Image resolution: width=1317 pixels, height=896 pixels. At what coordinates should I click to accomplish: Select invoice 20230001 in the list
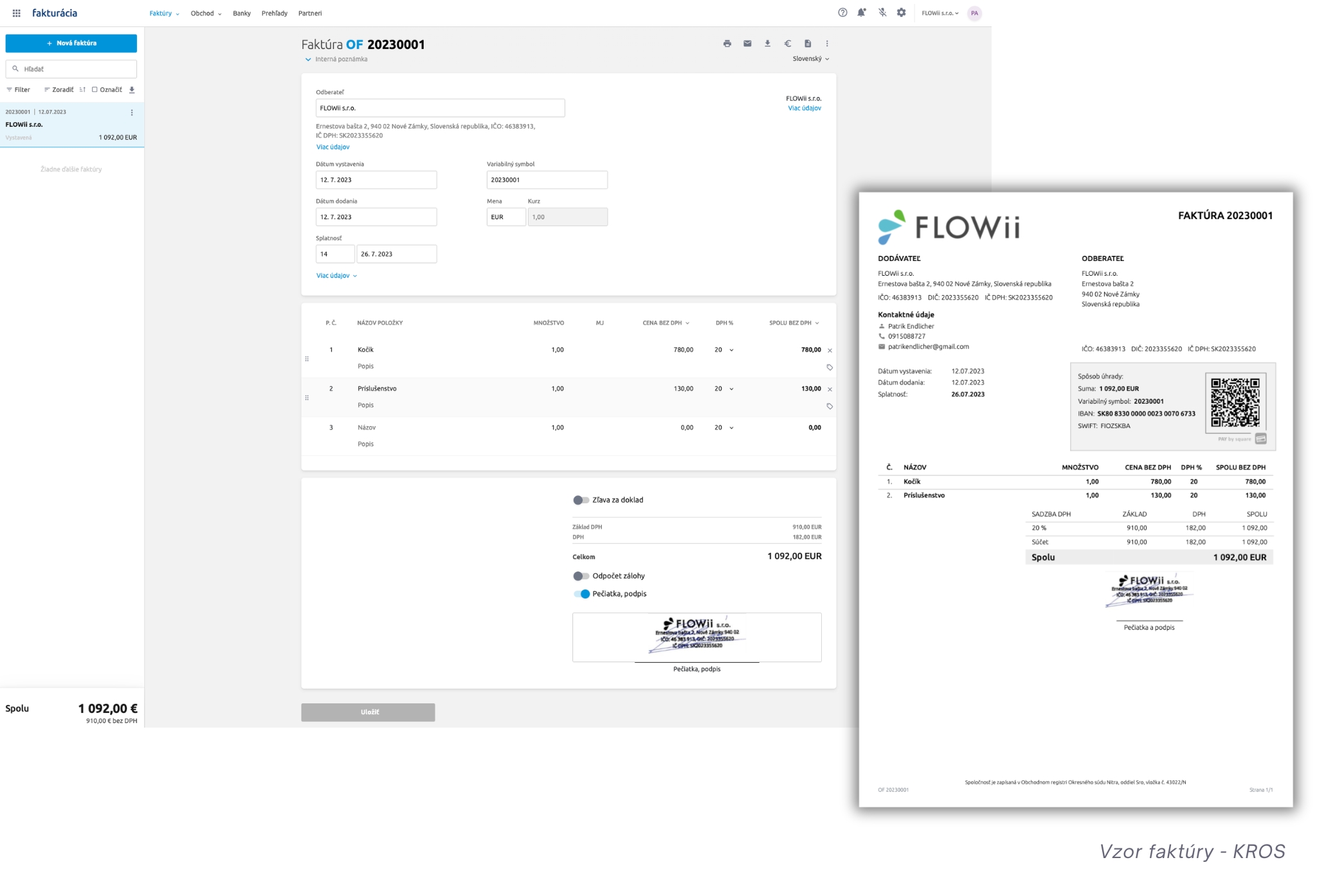click(x=71, y=125)
